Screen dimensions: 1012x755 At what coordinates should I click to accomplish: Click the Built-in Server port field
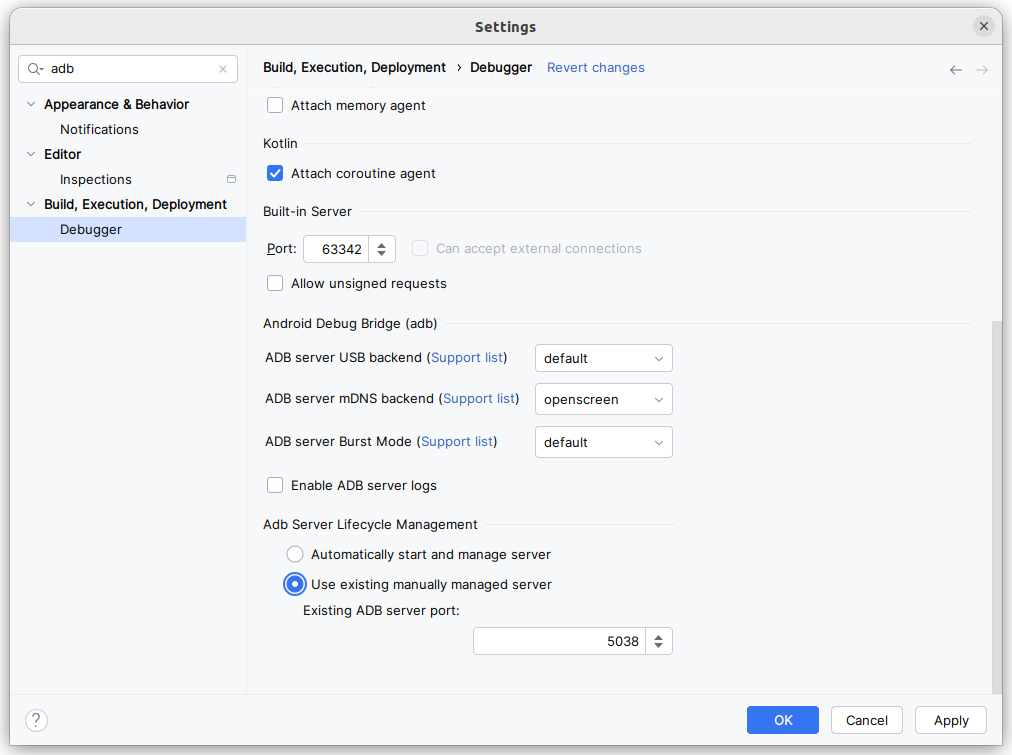[x=336, y=249]
